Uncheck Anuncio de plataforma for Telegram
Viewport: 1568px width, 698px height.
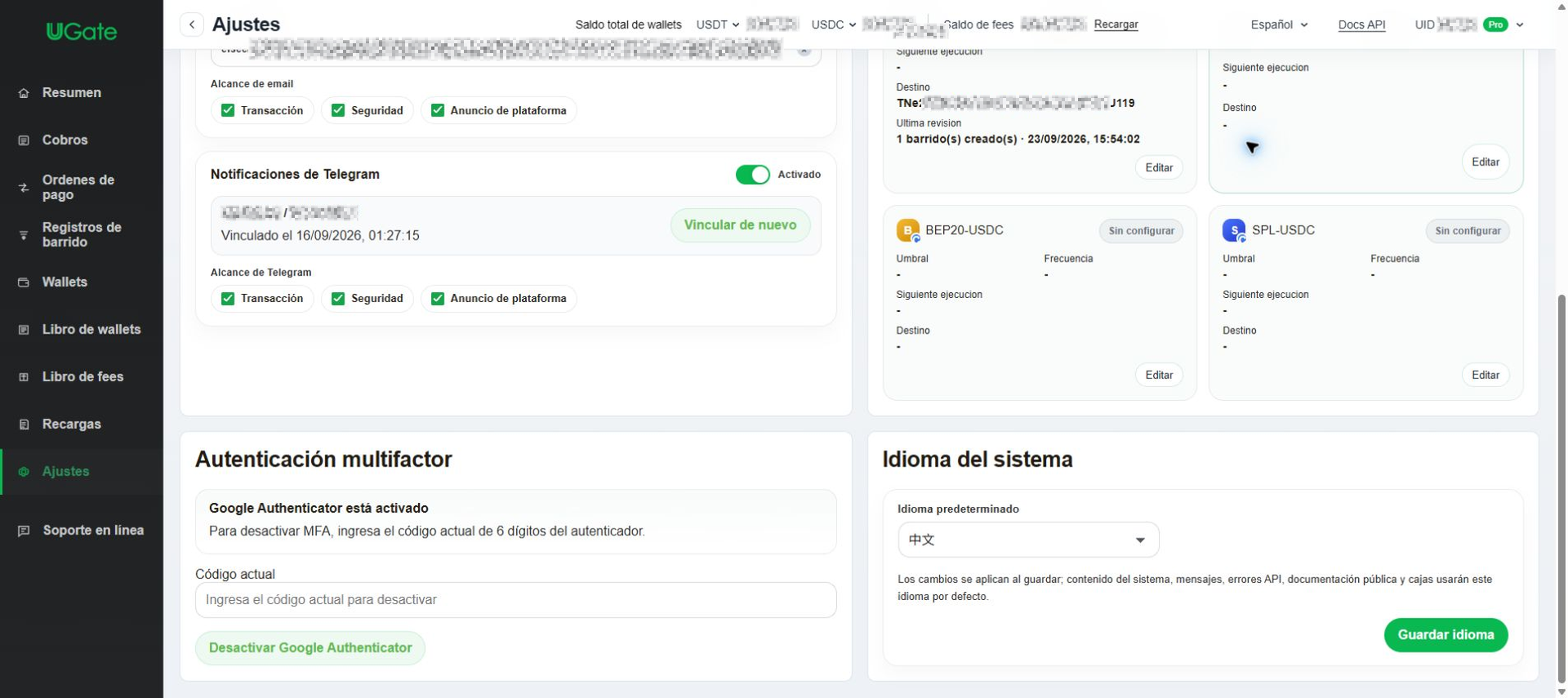pos(438,299)
